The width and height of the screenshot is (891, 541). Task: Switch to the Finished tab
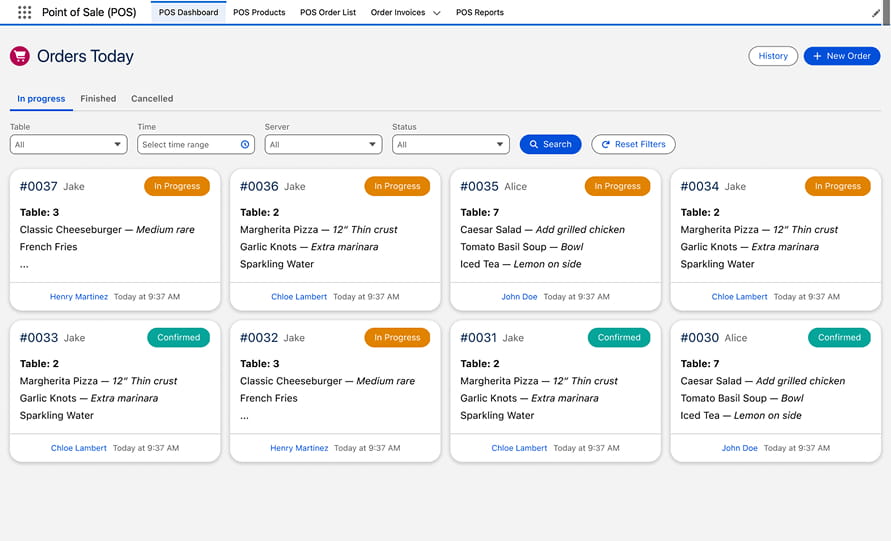tap(98, 99)
